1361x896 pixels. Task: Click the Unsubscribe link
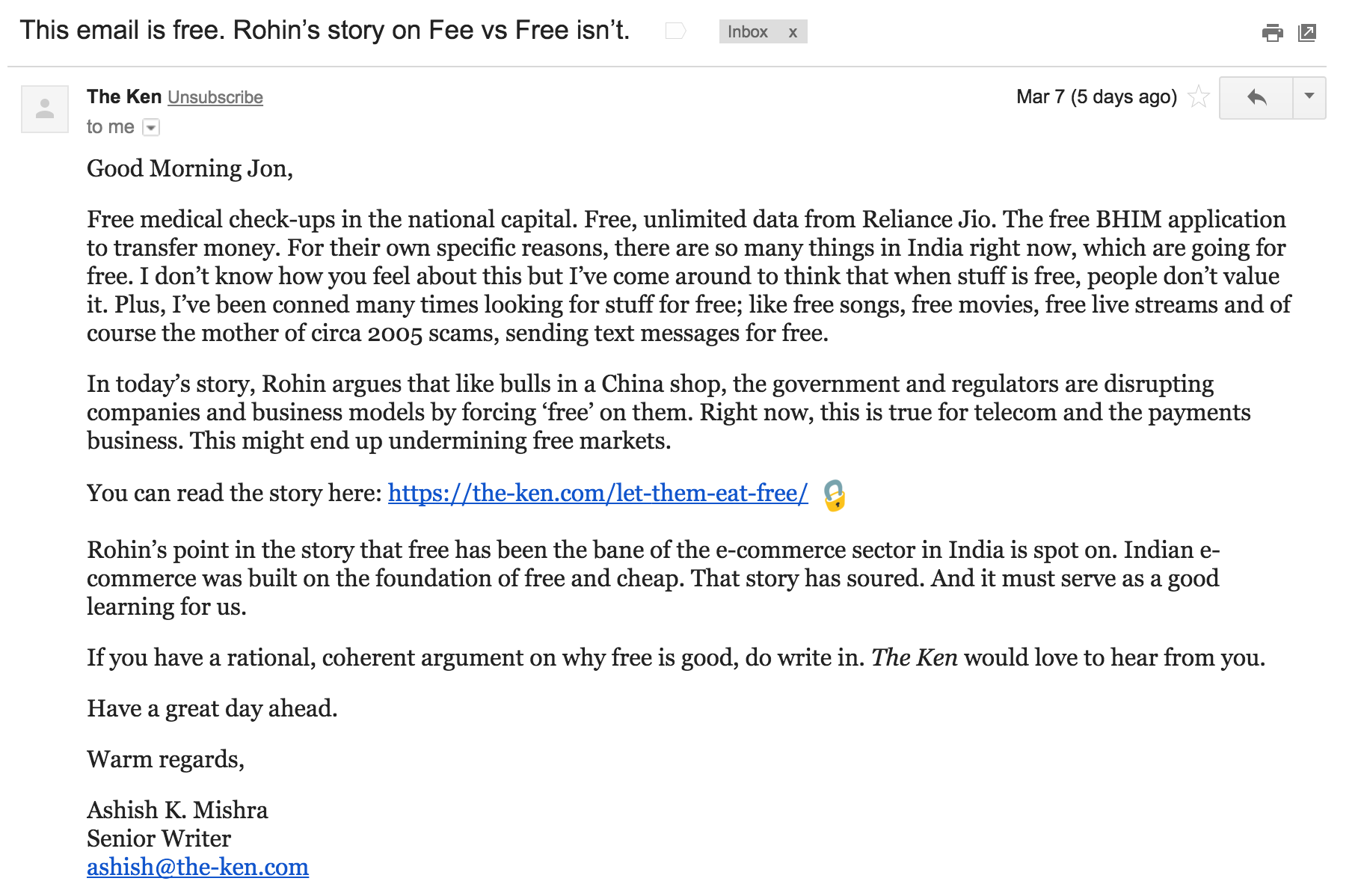215,98
